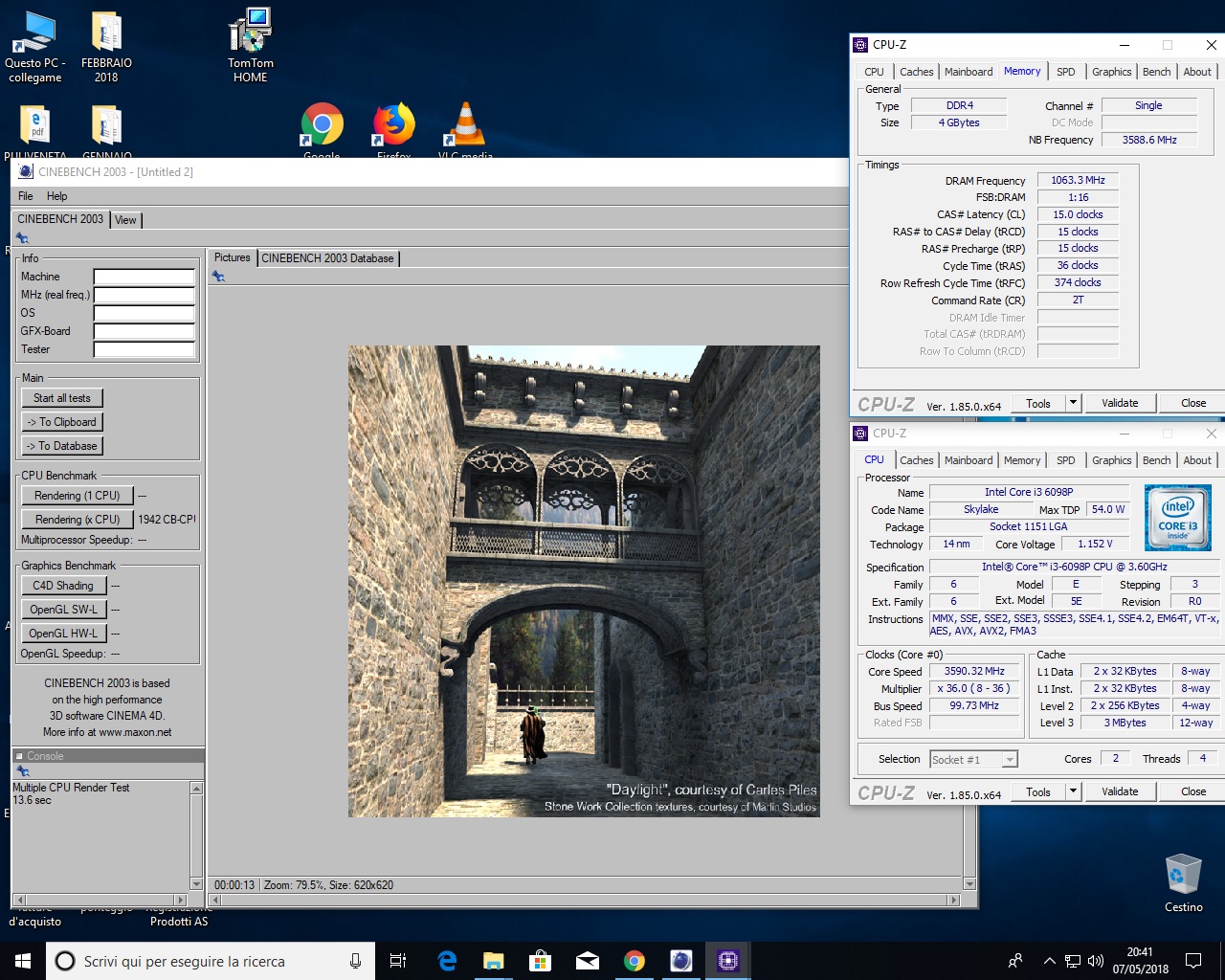Open FEBBRAIO 2018 folder icon
Screen dimensions: 1225x980
coord(106,46)
